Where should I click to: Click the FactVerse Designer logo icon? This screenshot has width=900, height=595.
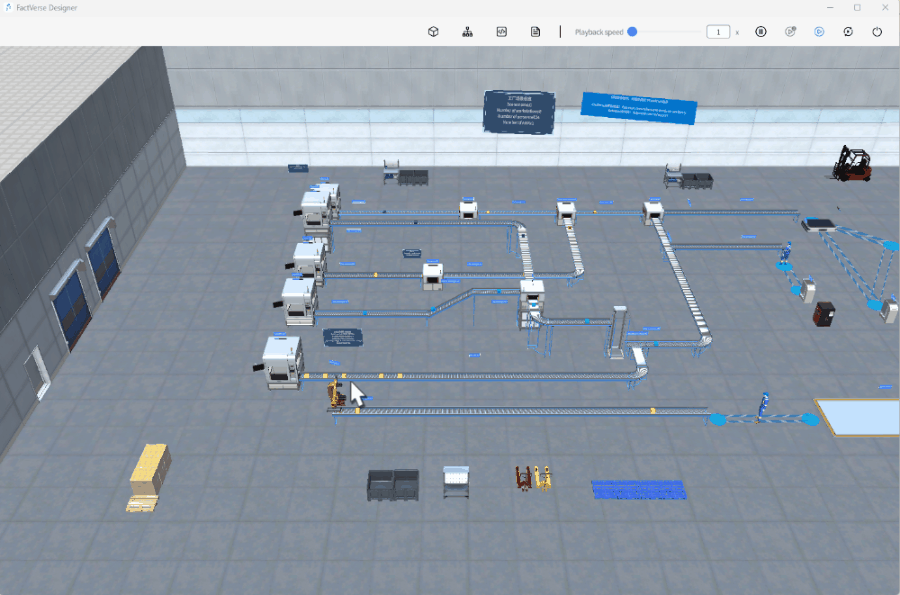click(x=8, y=7)
